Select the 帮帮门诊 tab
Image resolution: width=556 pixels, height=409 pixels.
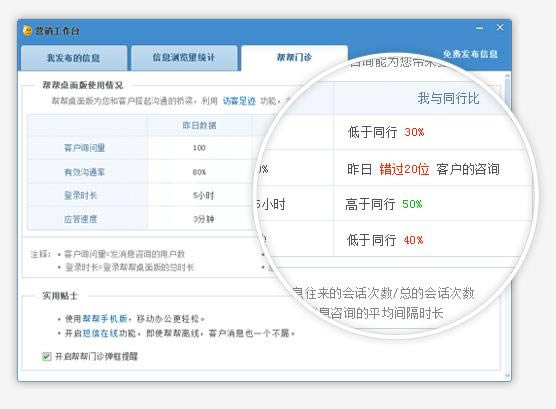pos(294,57)
